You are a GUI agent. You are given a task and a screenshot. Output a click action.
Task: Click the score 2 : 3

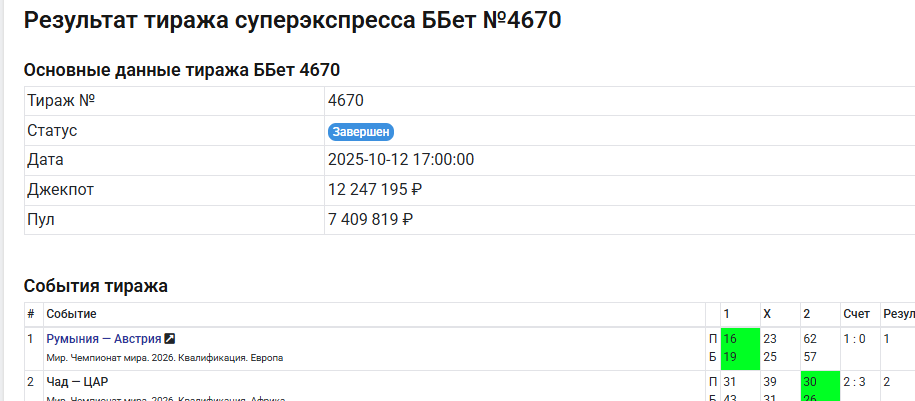coord(856,382)
